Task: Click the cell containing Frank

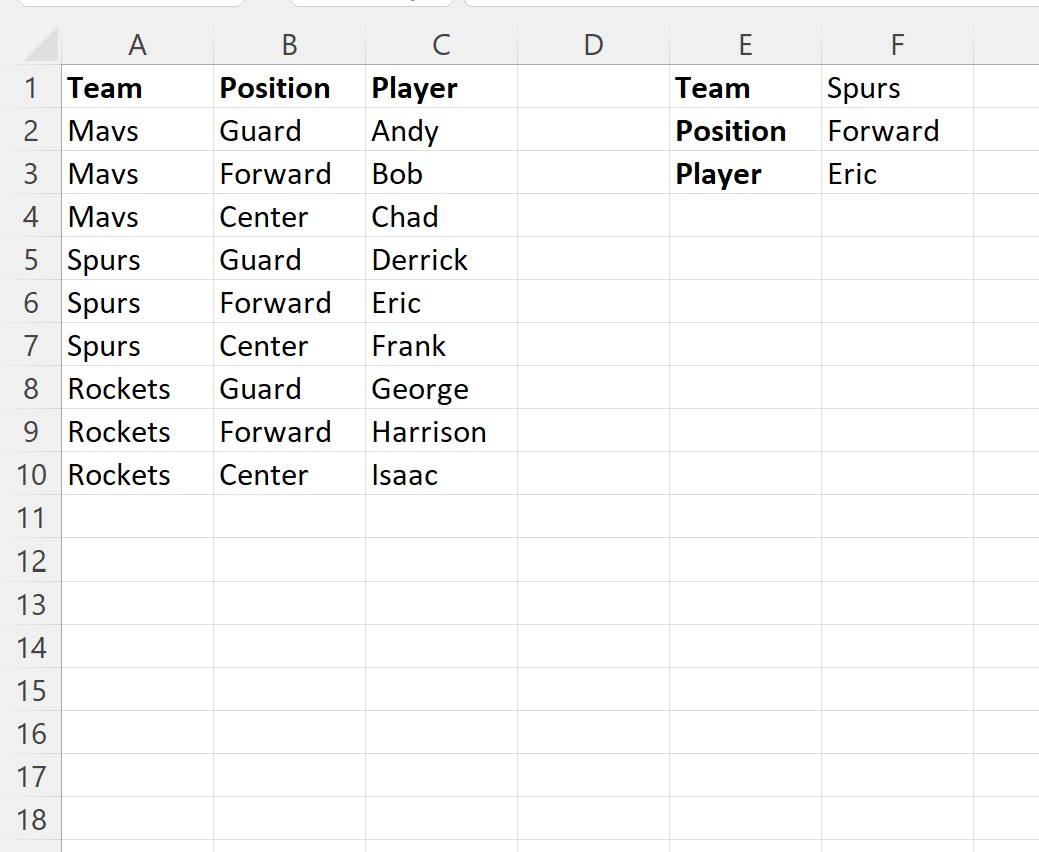Action: coord(441,345)
